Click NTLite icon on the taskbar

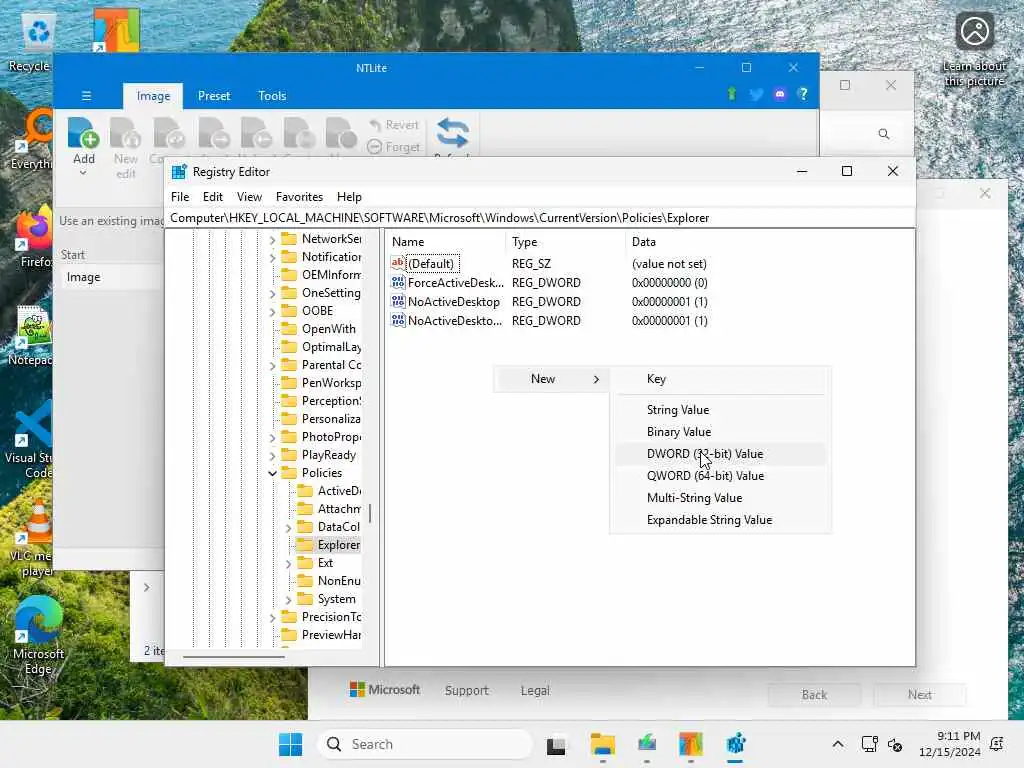tap(690, 744)
